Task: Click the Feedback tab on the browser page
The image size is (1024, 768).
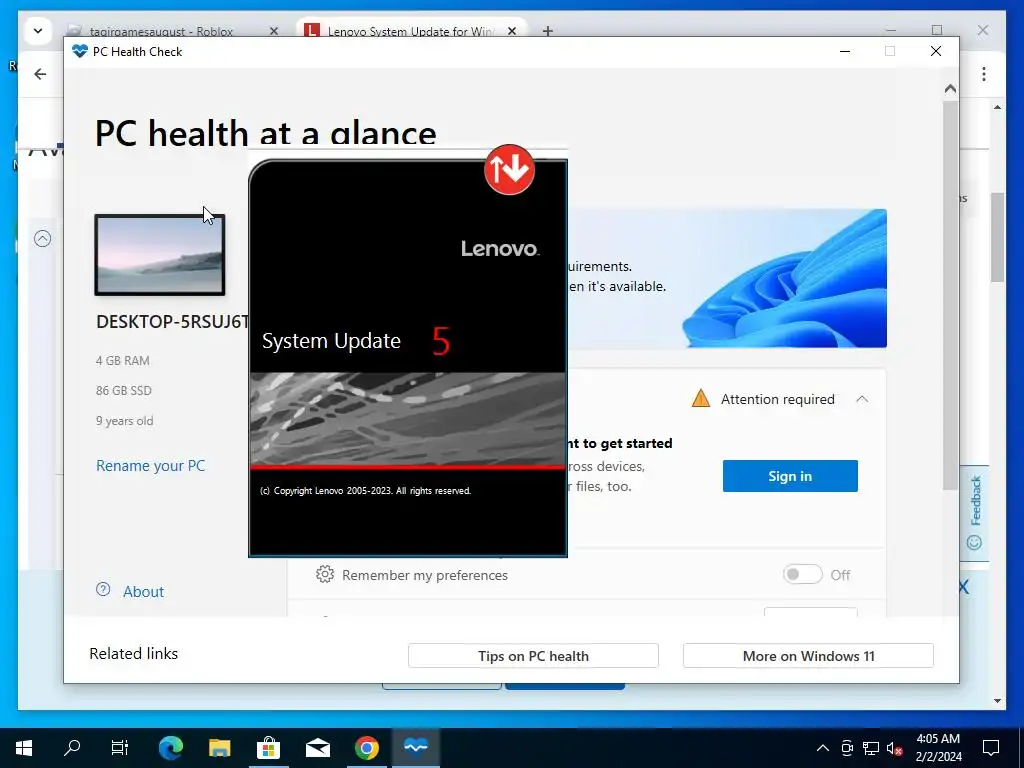Action: click(x=975, y=513)
